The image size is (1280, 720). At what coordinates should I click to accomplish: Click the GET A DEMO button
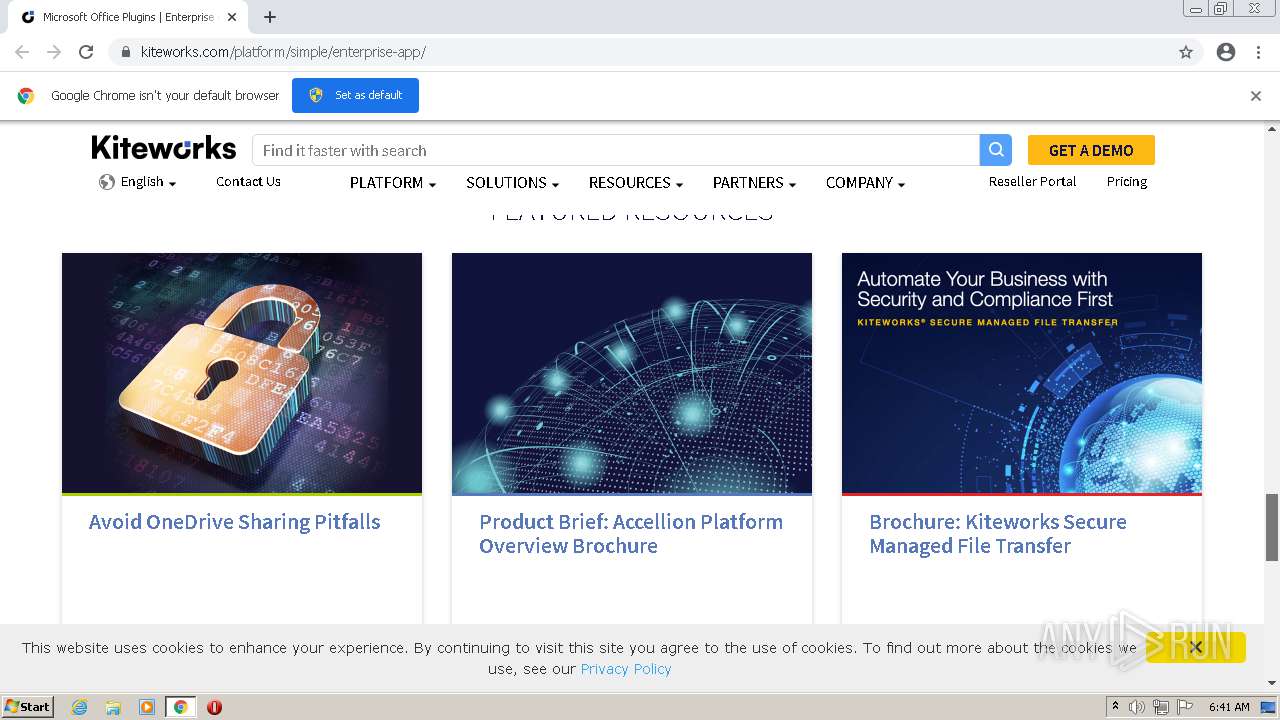[x=1091, y=150]
